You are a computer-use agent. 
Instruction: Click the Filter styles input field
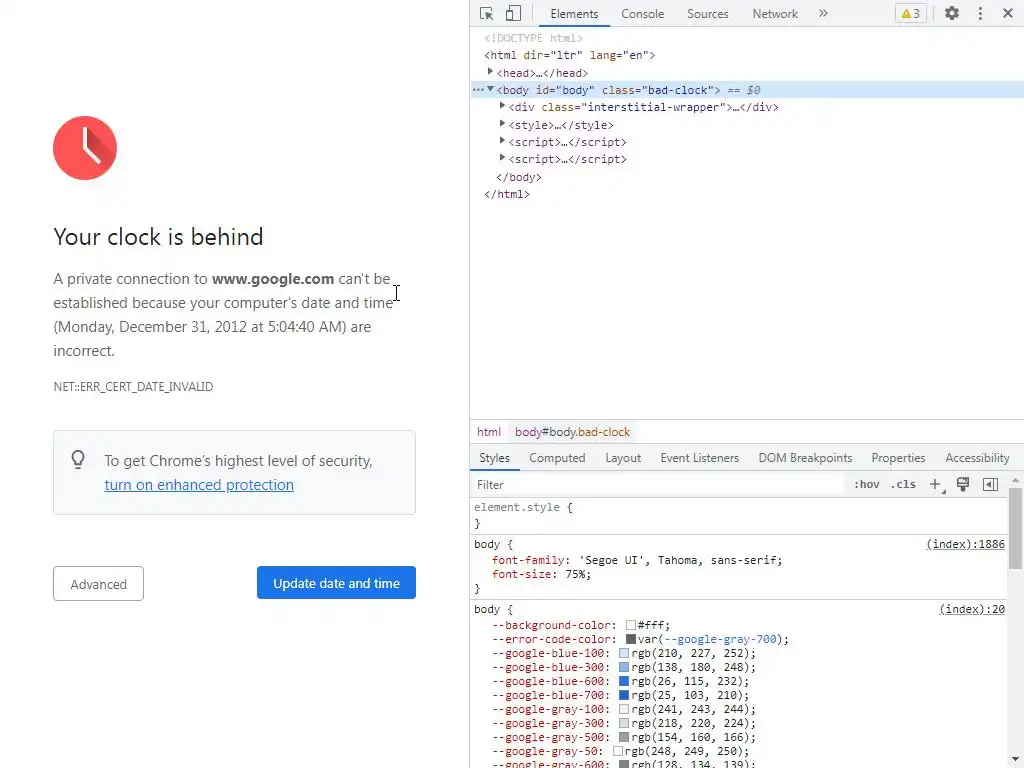(658, 485)
